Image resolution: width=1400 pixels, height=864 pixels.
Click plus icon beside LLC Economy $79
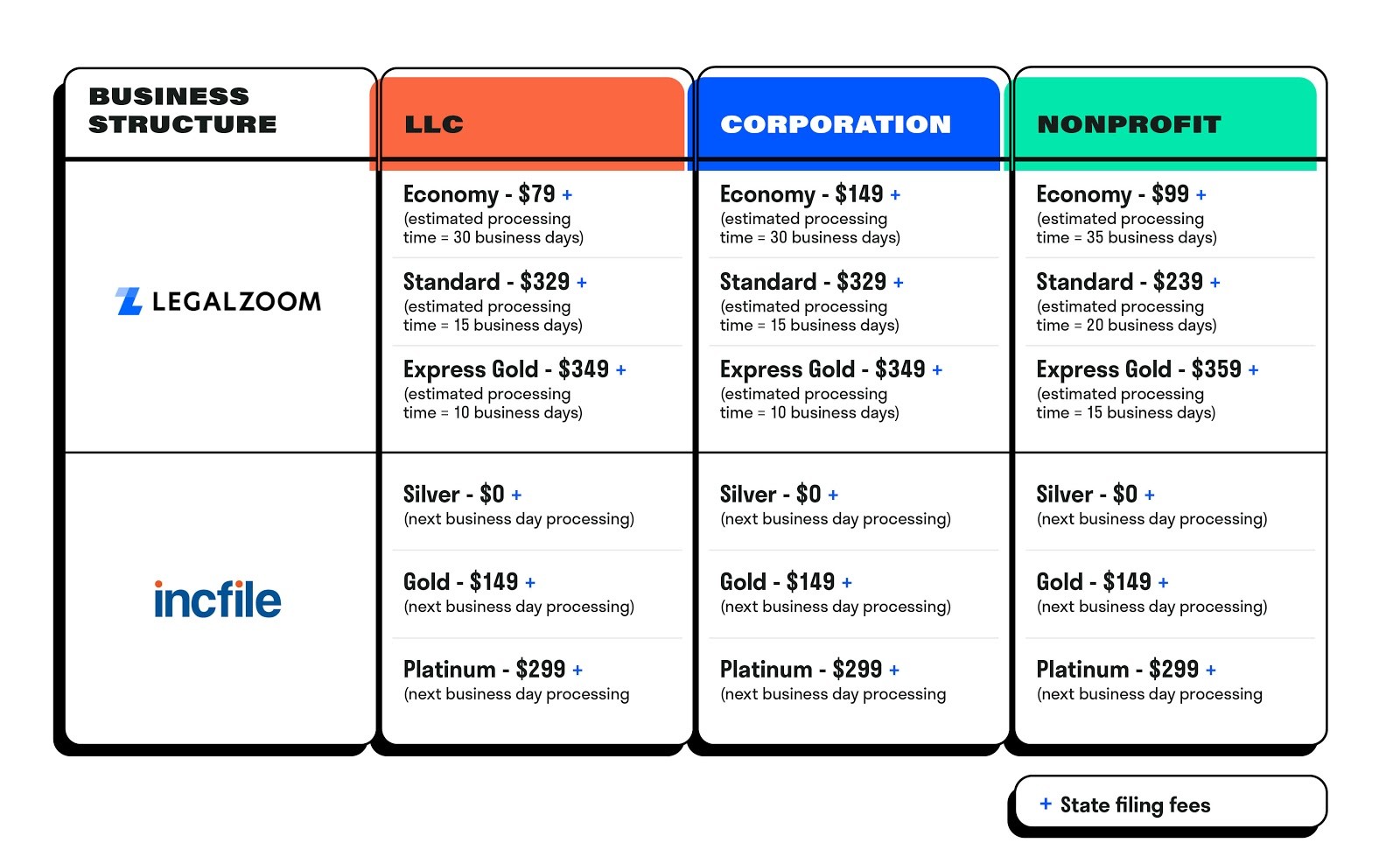(567, 195)
